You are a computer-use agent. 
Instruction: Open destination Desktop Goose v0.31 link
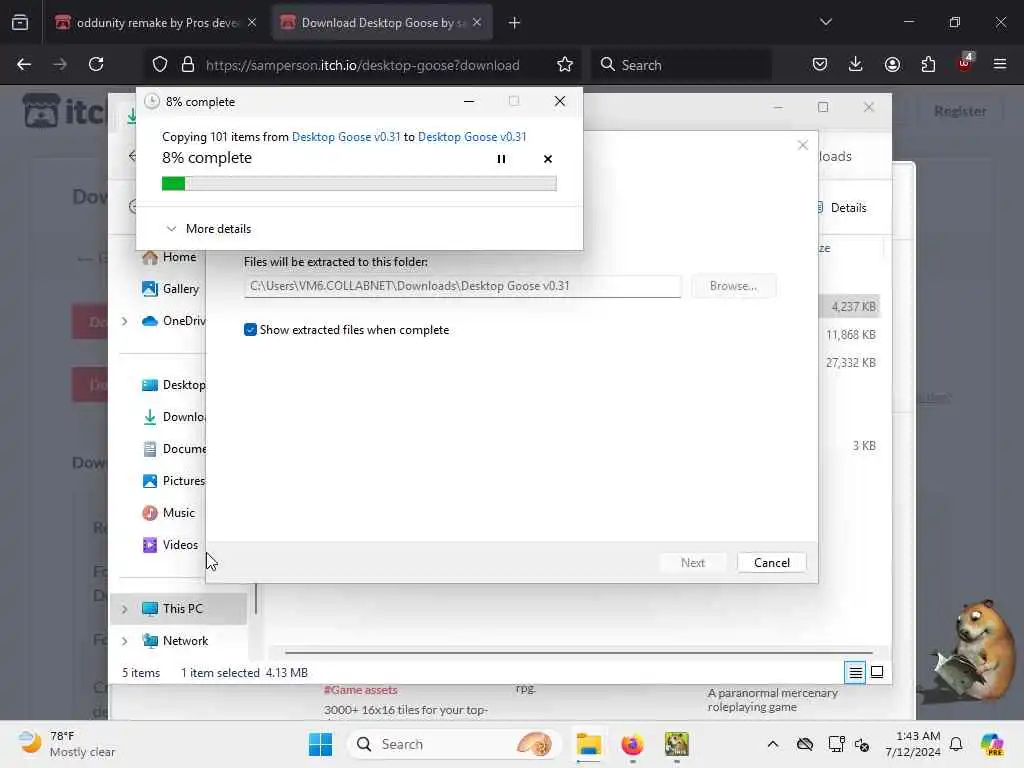472,136
